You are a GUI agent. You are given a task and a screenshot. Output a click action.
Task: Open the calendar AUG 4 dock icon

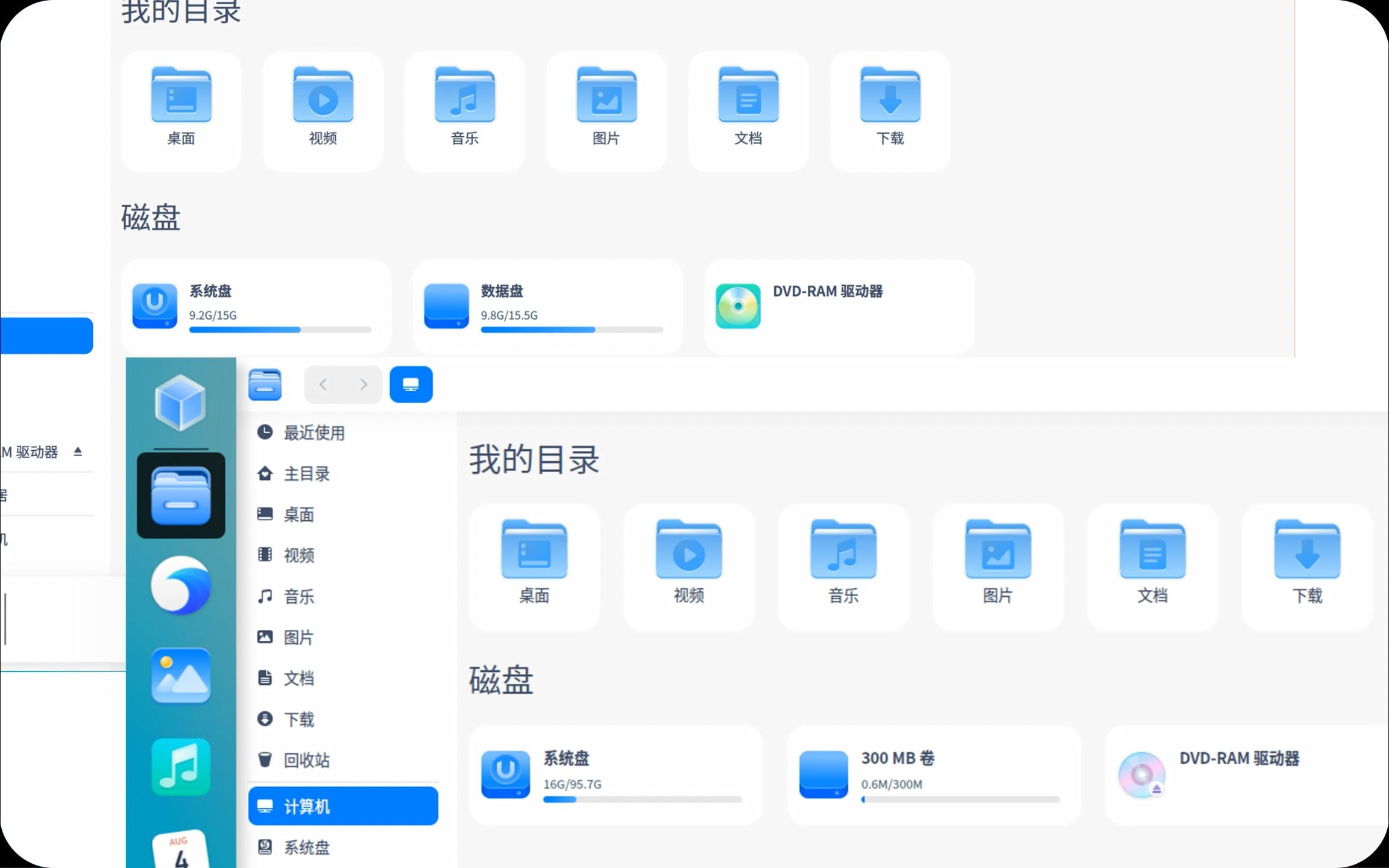[x=180, y=850]
